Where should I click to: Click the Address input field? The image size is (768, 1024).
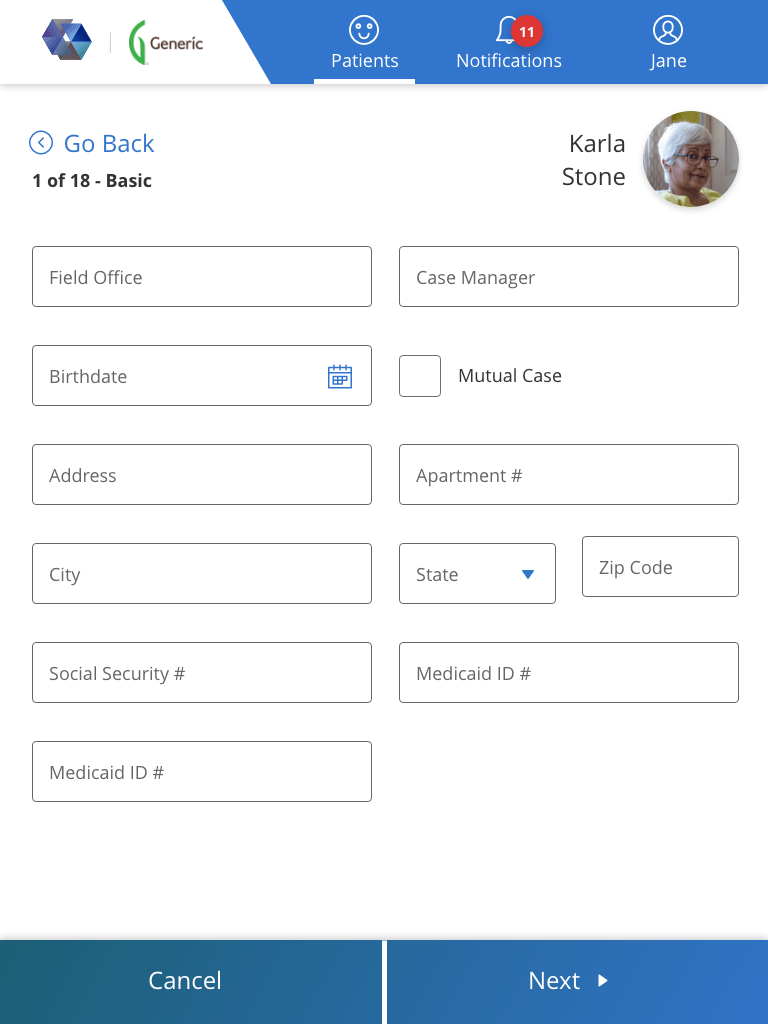click(202, 475)
